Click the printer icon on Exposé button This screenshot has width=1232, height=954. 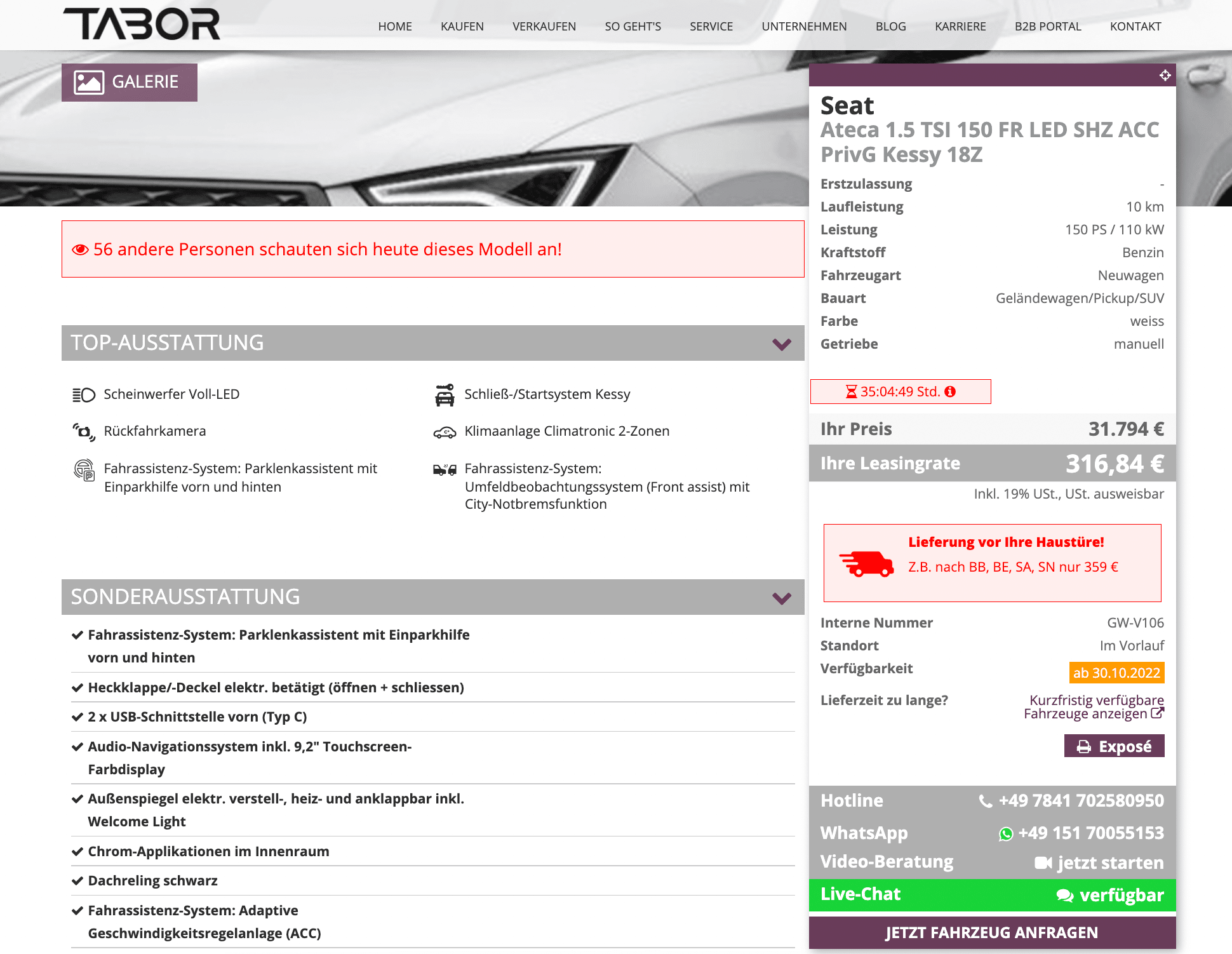pos(1084,747)
